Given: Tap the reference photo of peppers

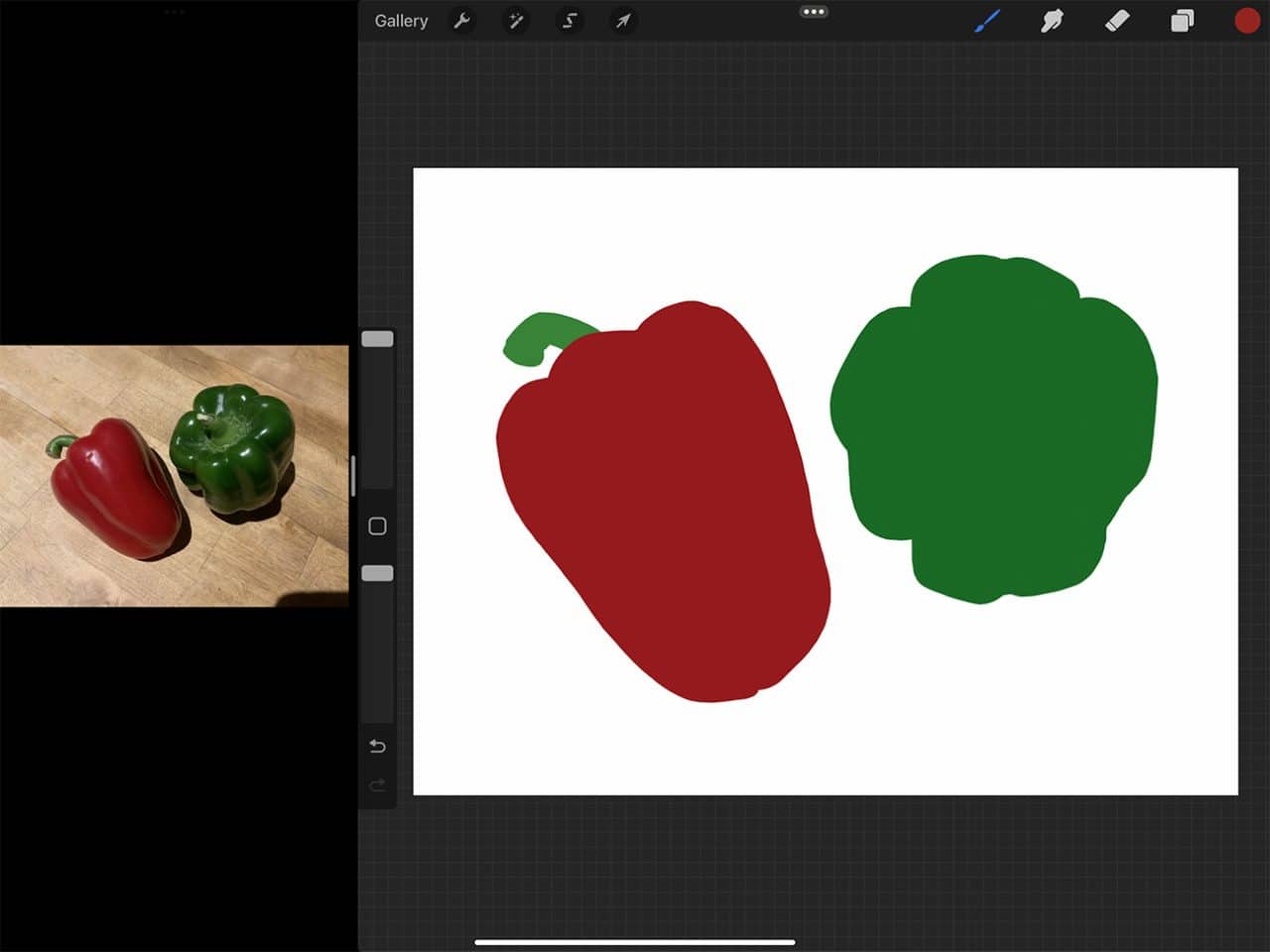Looking at the screenshot, I should [174, 476].
